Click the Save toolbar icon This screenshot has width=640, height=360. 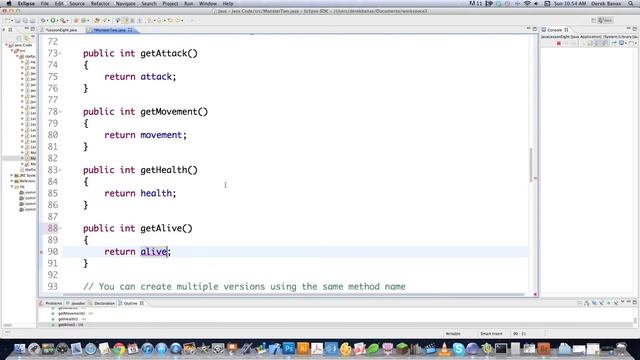coord(18,20)
